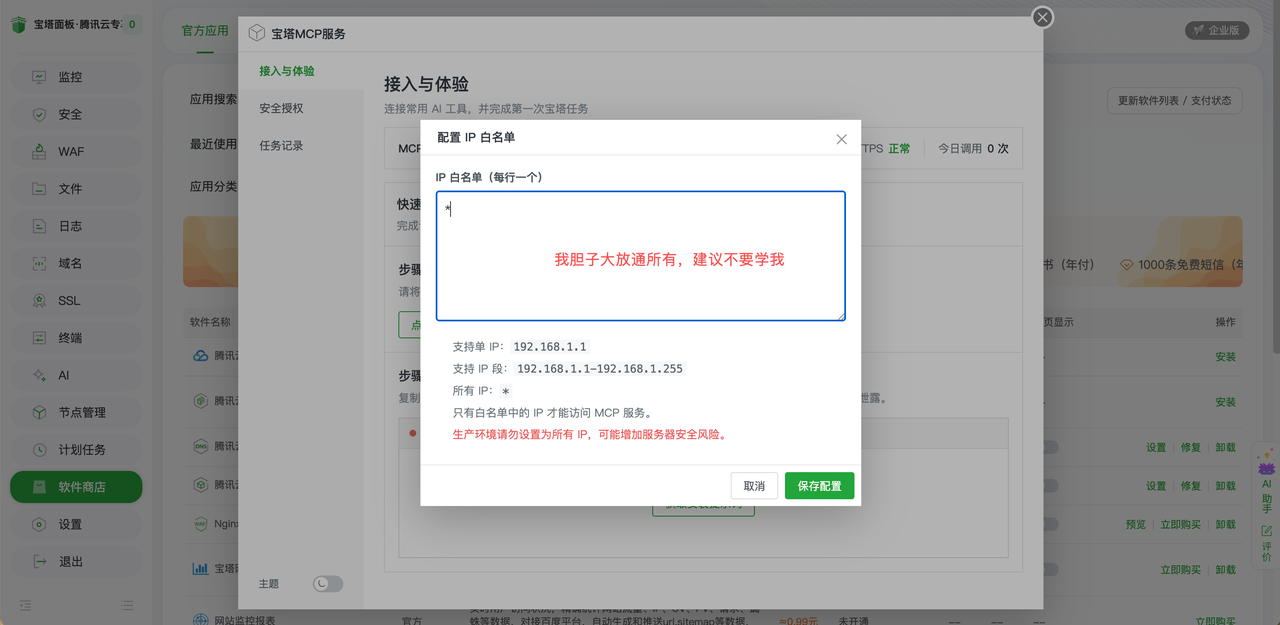Select the WAF firewall sidebar icon
This screenshot has width=1280, height=625.
click(x=39, y=152)
